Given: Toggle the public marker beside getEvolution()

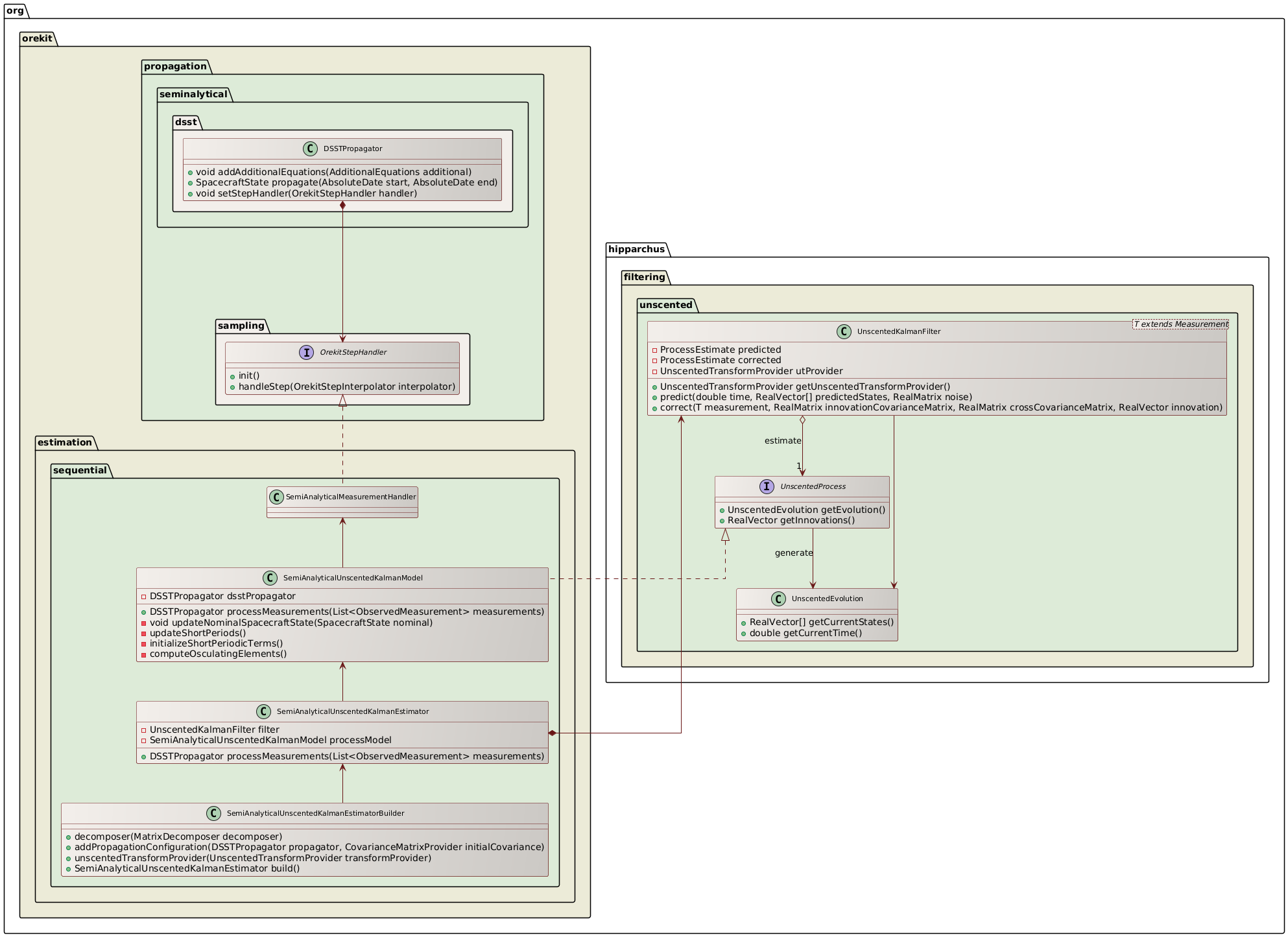Looking at the screenshot, I should click(x=722, y=510).
